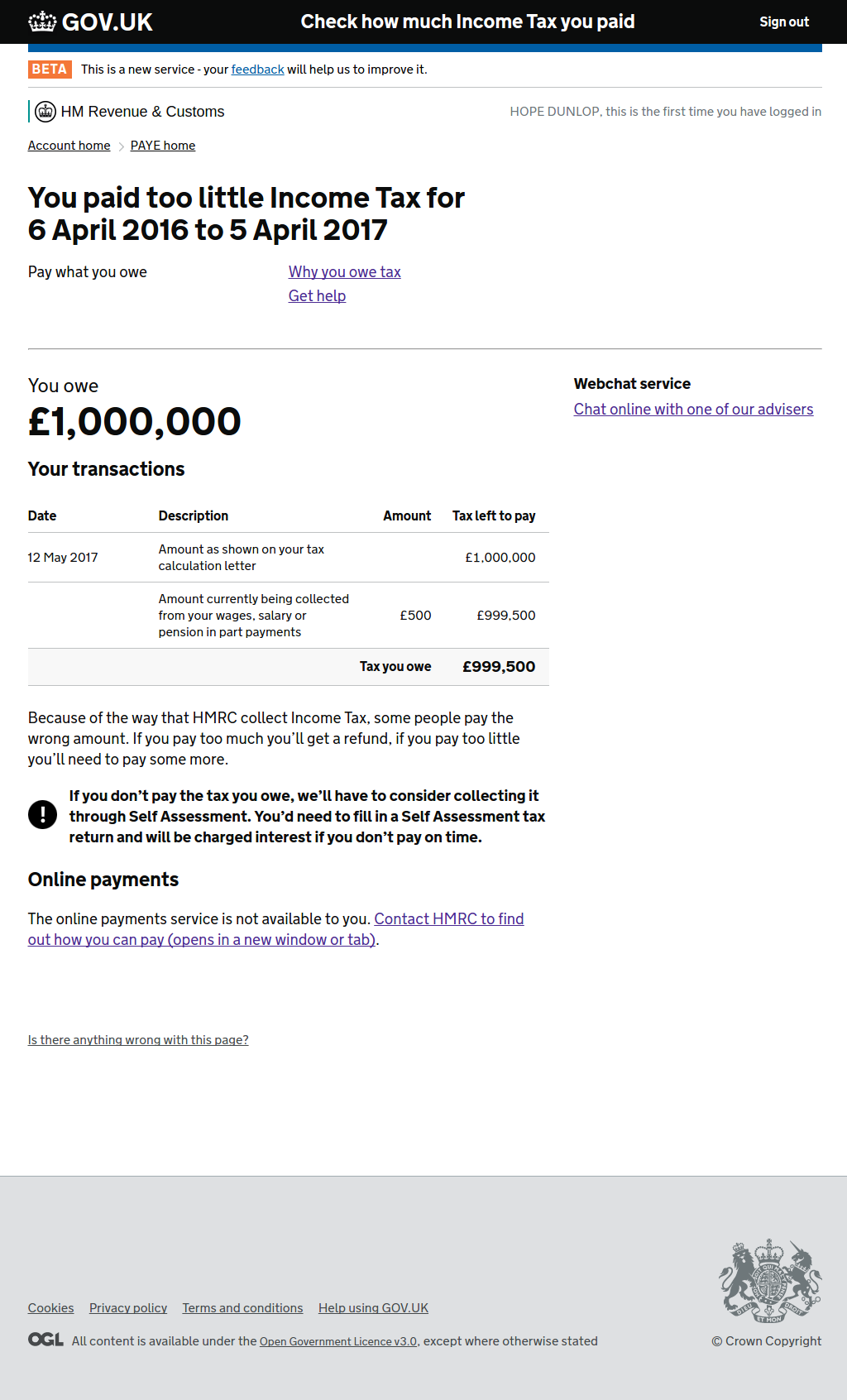Go to Account home breadcrumb
Screen dimensions: 847x1400
coord(69,146)
